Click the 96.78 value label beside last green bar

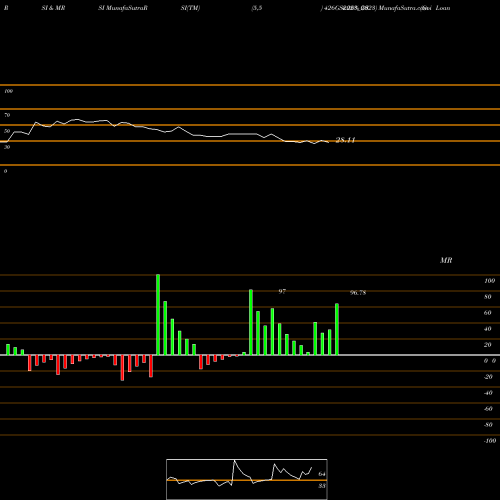pos(358,293)
